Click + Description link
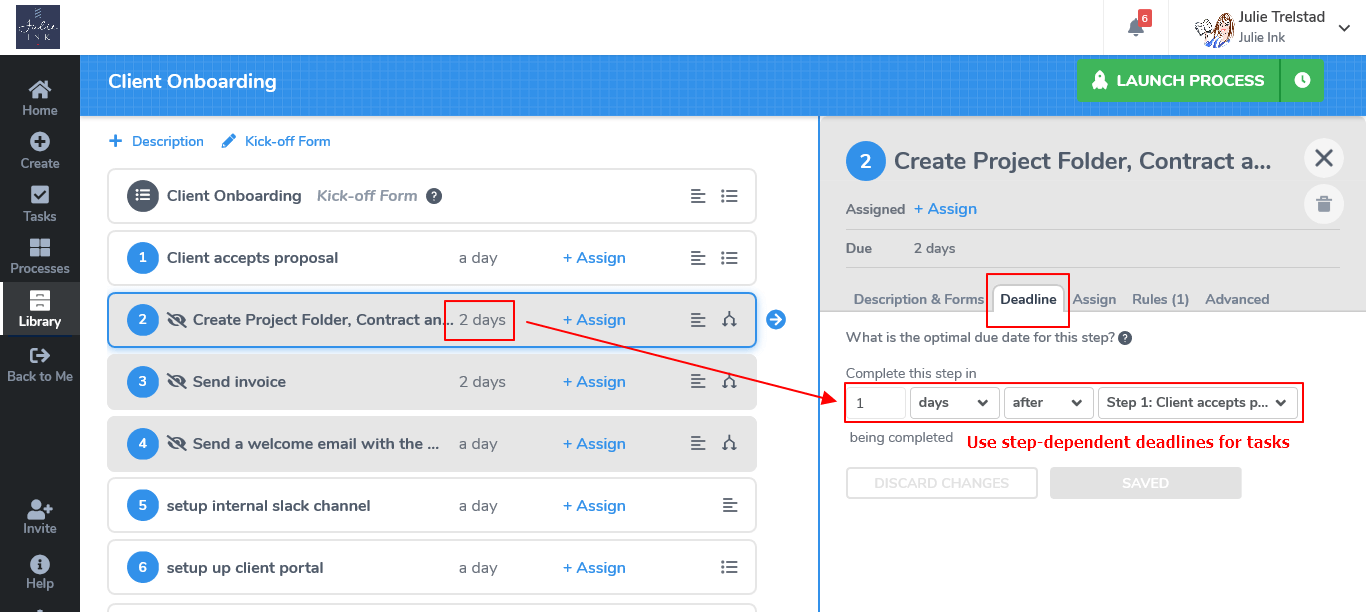1366x612 pixels. [x=156, y=142]
